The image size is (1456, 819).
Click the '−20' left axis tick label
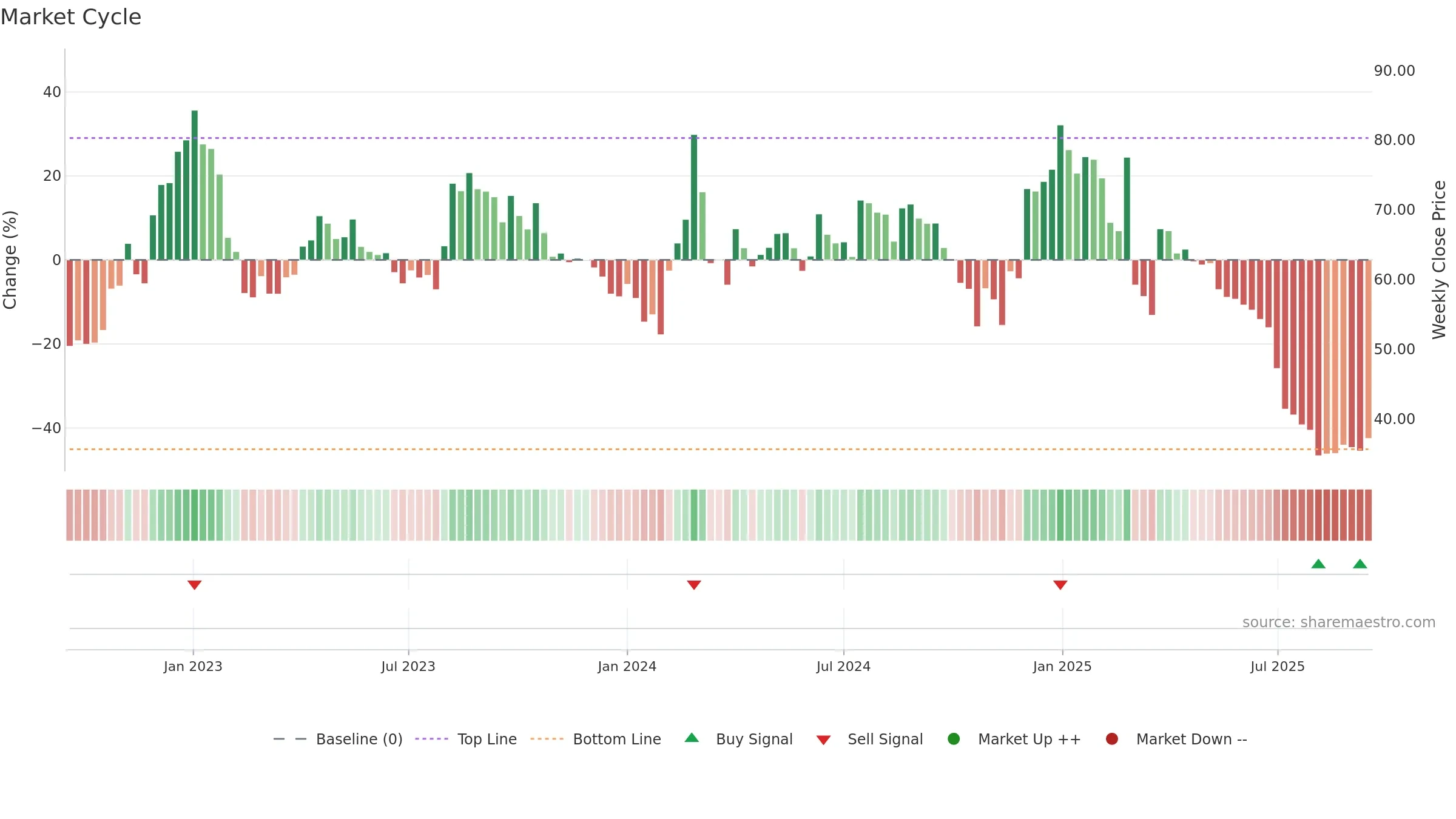tap(47, 343)
